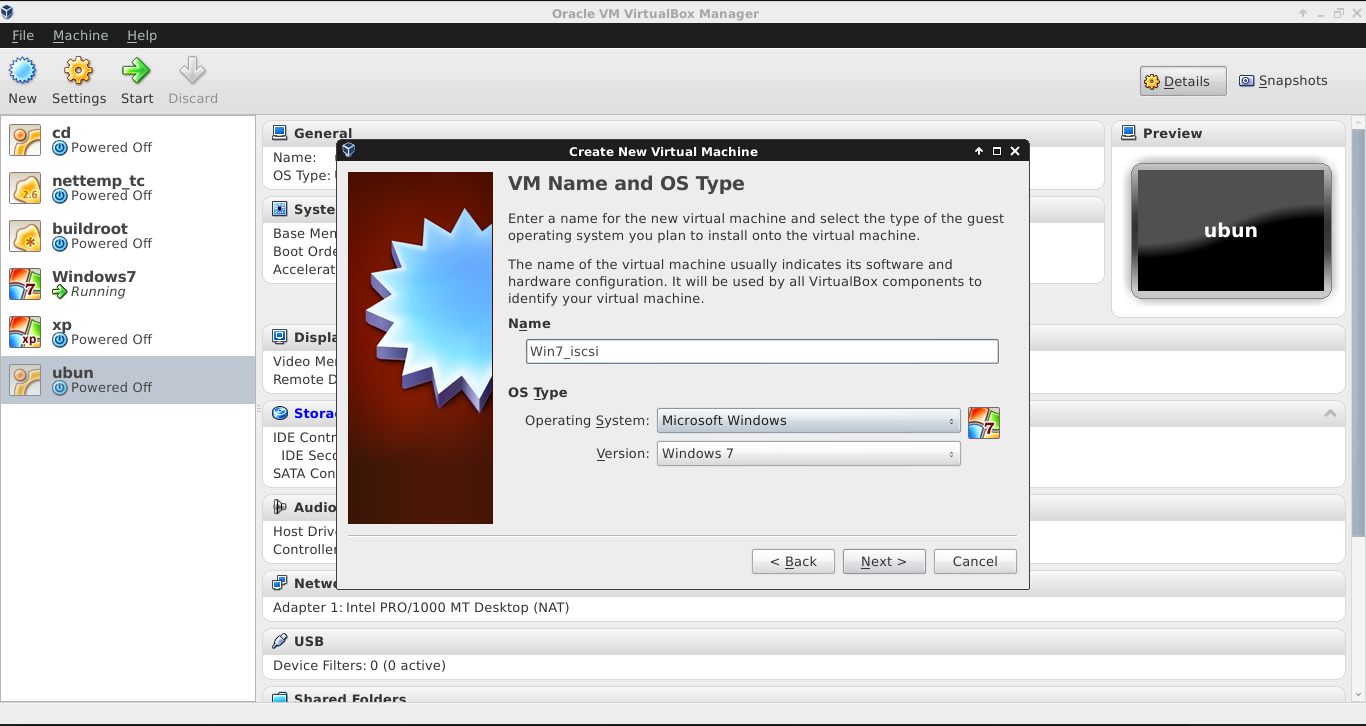Close the Create New Virtual Machine dialog
This screenshot has width=1366, height=726.
point(1015,151)
